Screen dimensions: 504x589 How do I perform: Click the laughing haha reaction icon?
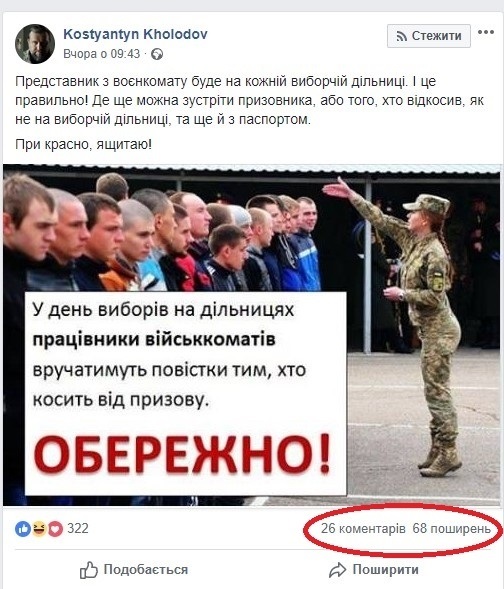pyautogui.click(x=39, y=529)
